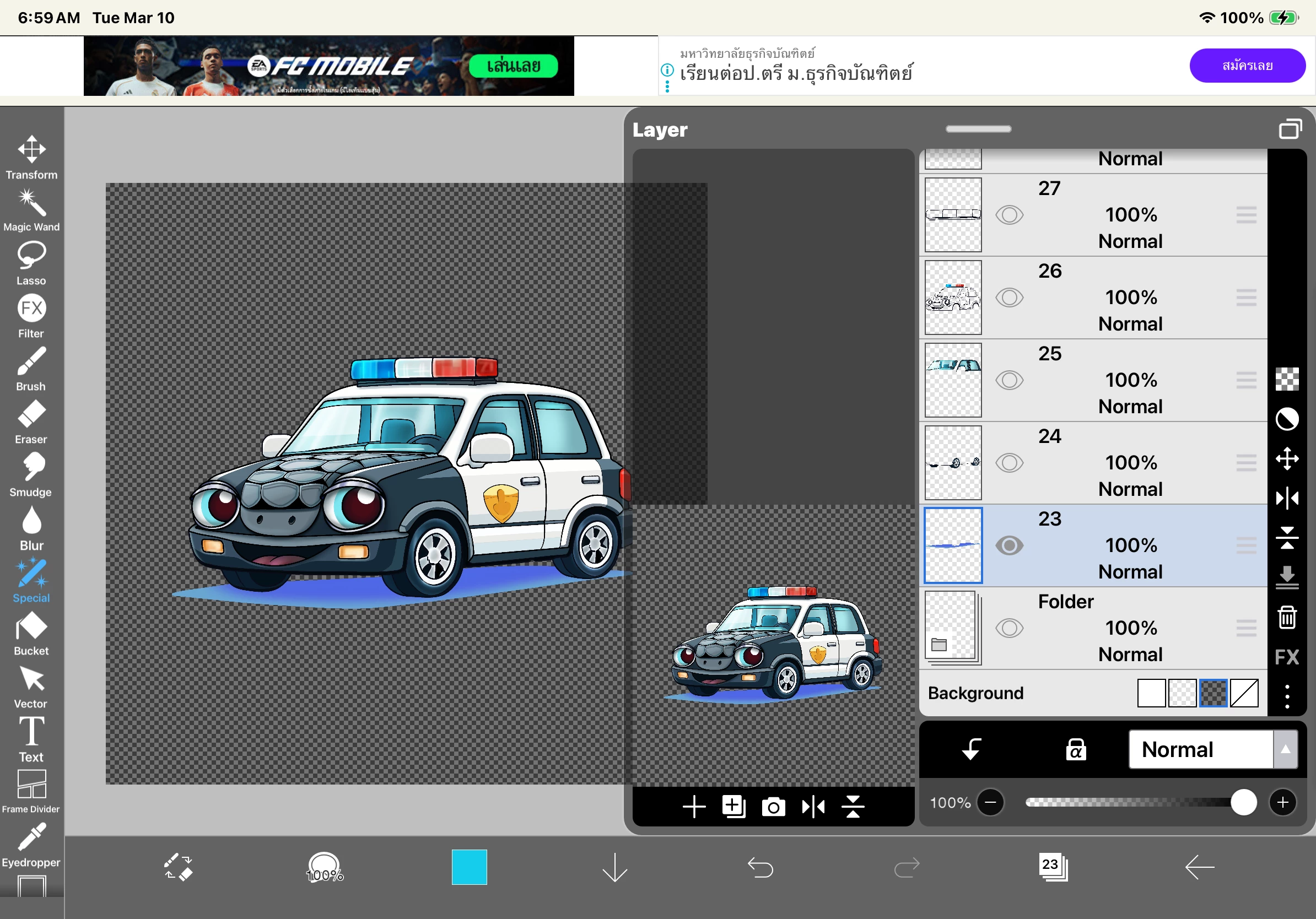Choose the Smudge tool
The width and height of the screenshot is (1316, 919).
(x=31, y=474)
